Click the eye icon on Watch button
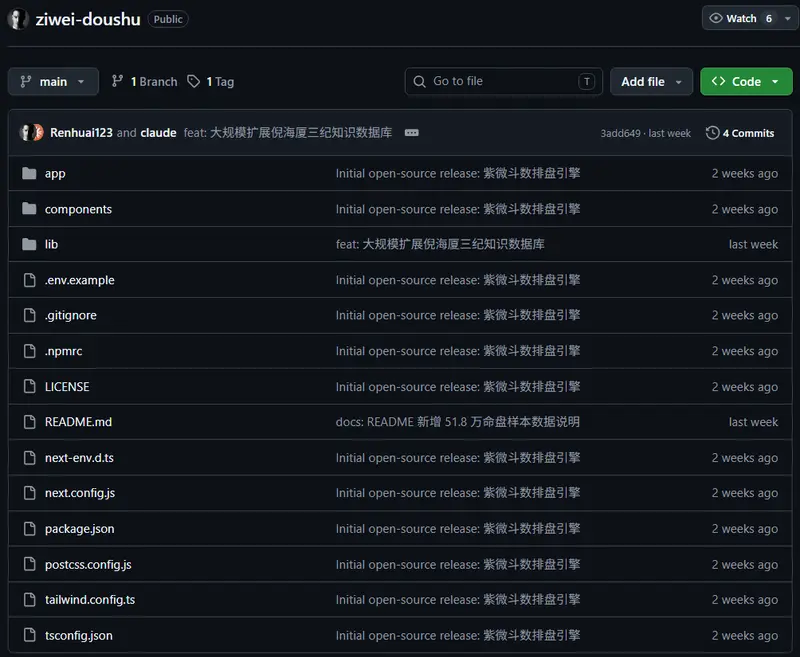The image size is (800, 657). tap(716, 18)
